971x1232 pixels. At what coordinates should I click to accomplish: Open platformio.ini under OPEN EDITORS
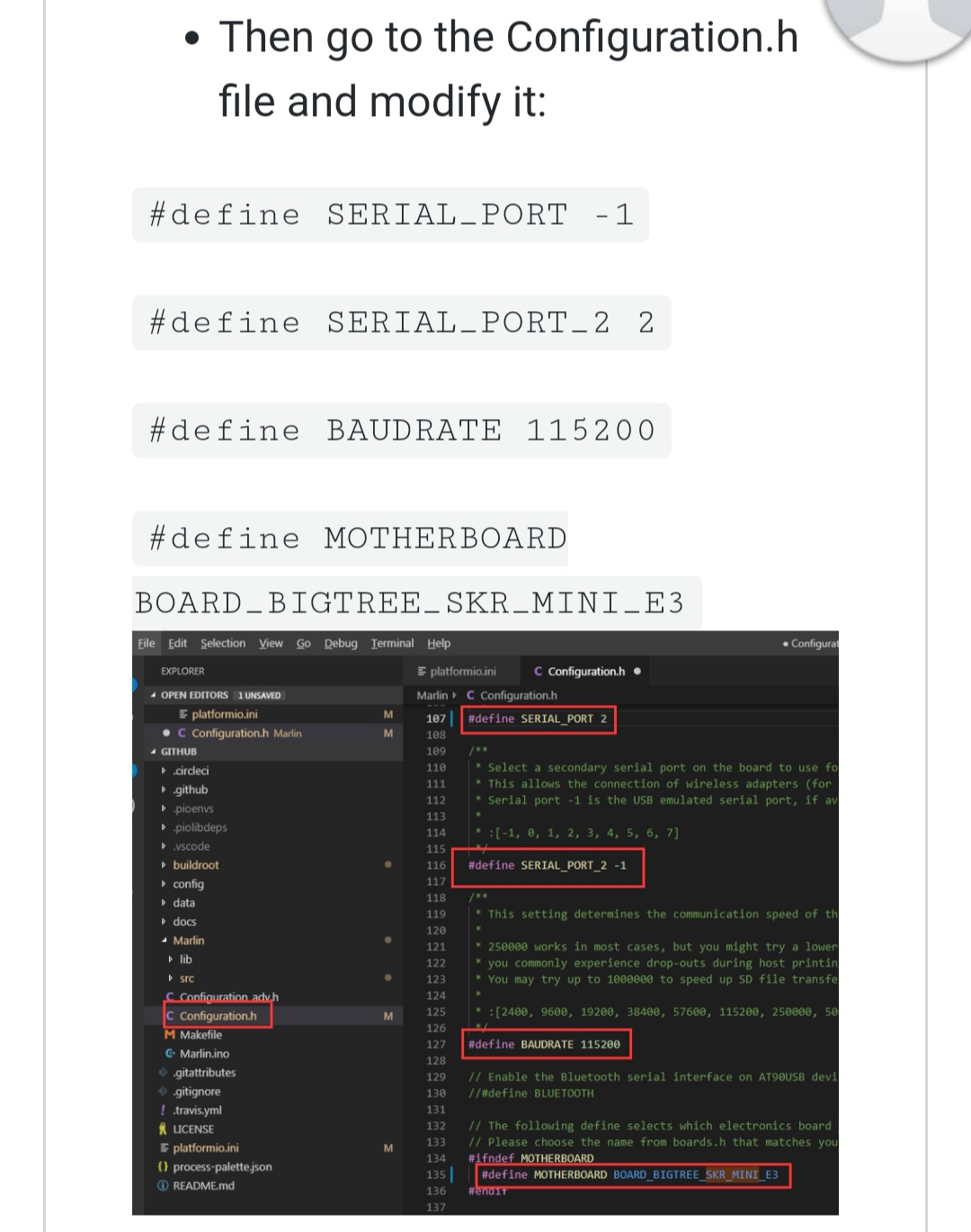point(224,715)
